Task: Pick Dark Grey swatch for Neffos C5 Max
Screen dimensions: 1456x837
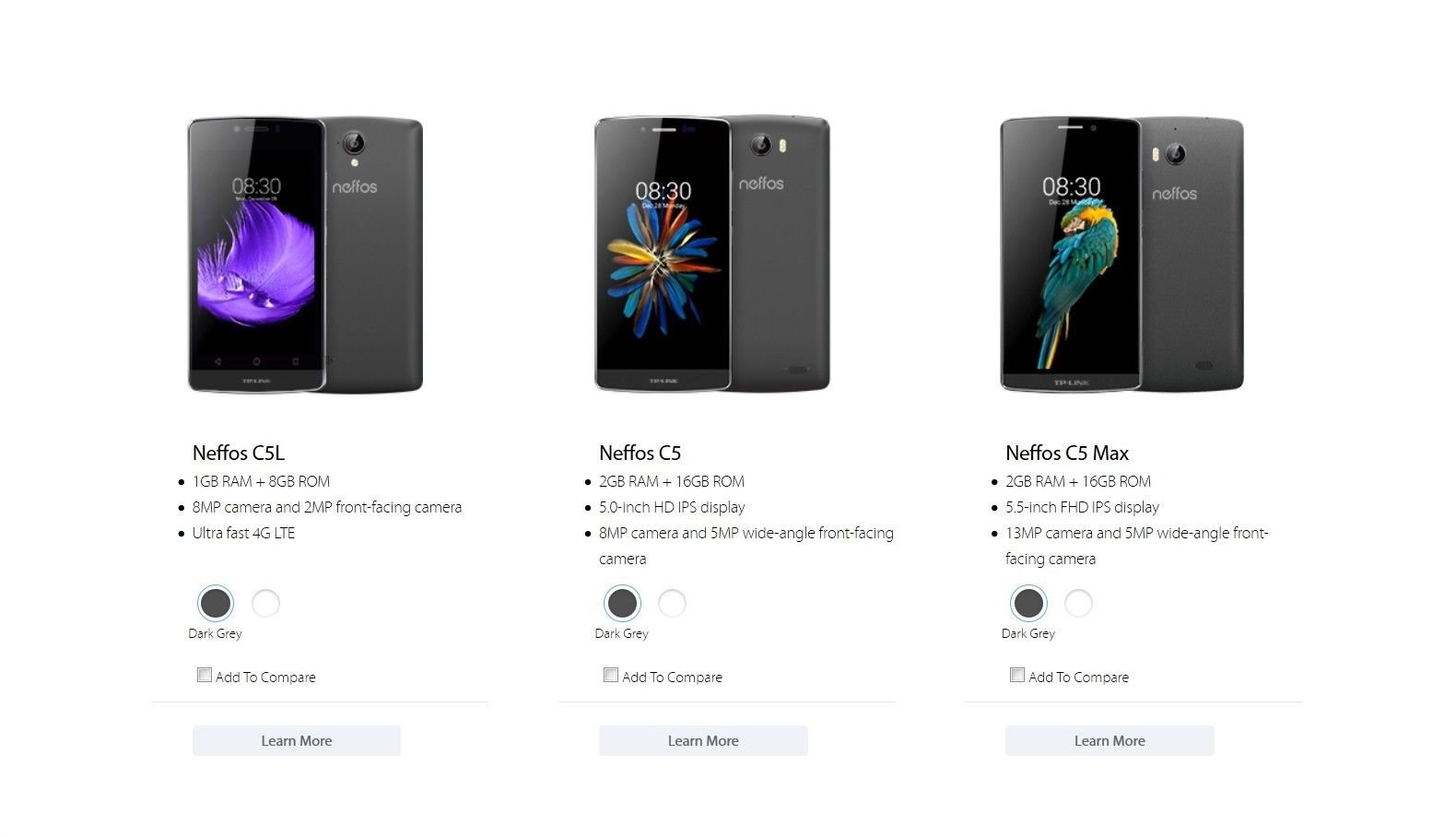Action: (1028, 604)
